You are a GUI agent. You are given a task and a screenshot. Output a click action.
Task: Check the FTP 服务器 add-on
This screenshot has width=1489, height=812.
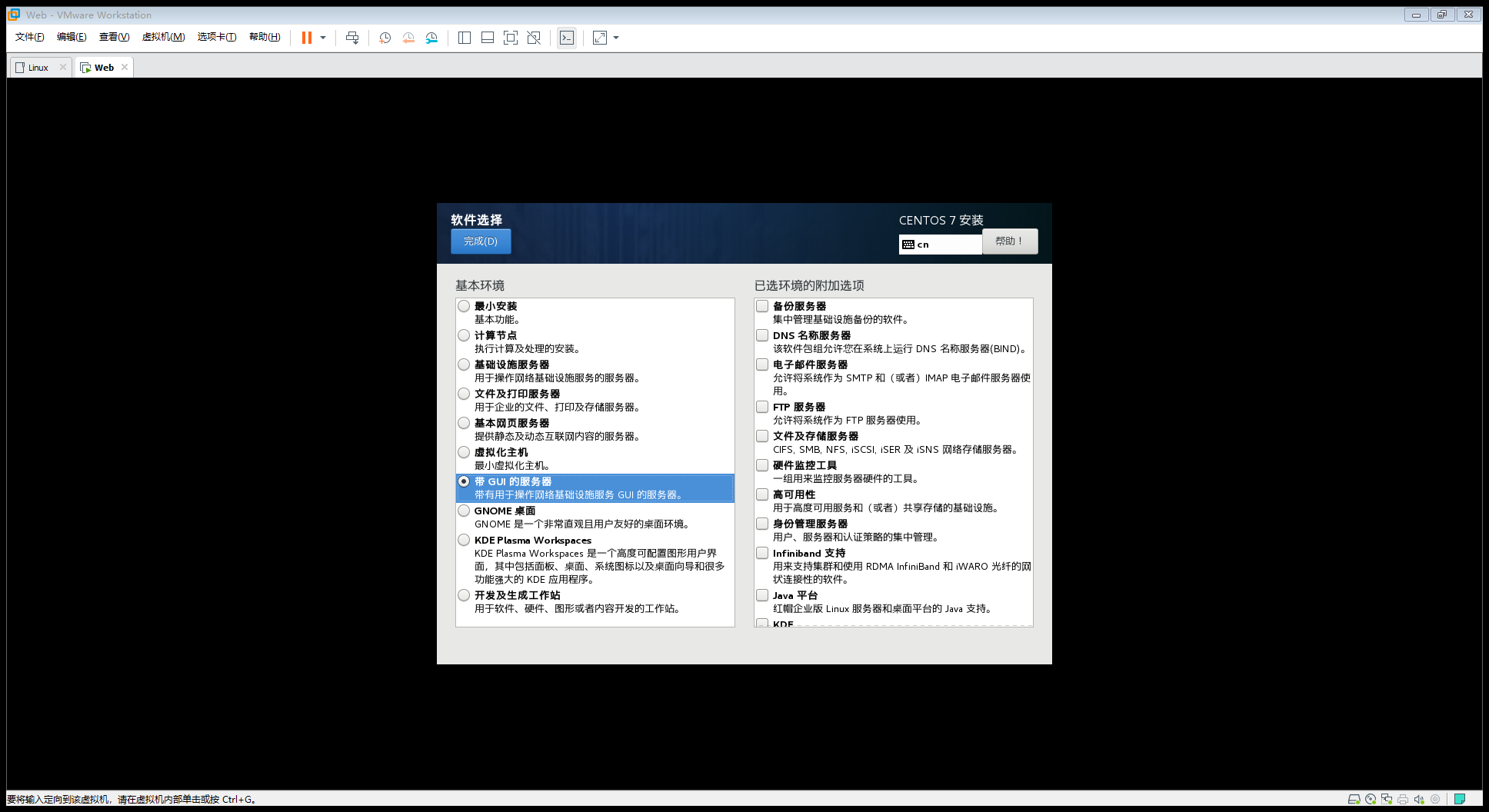click(762, 407)
